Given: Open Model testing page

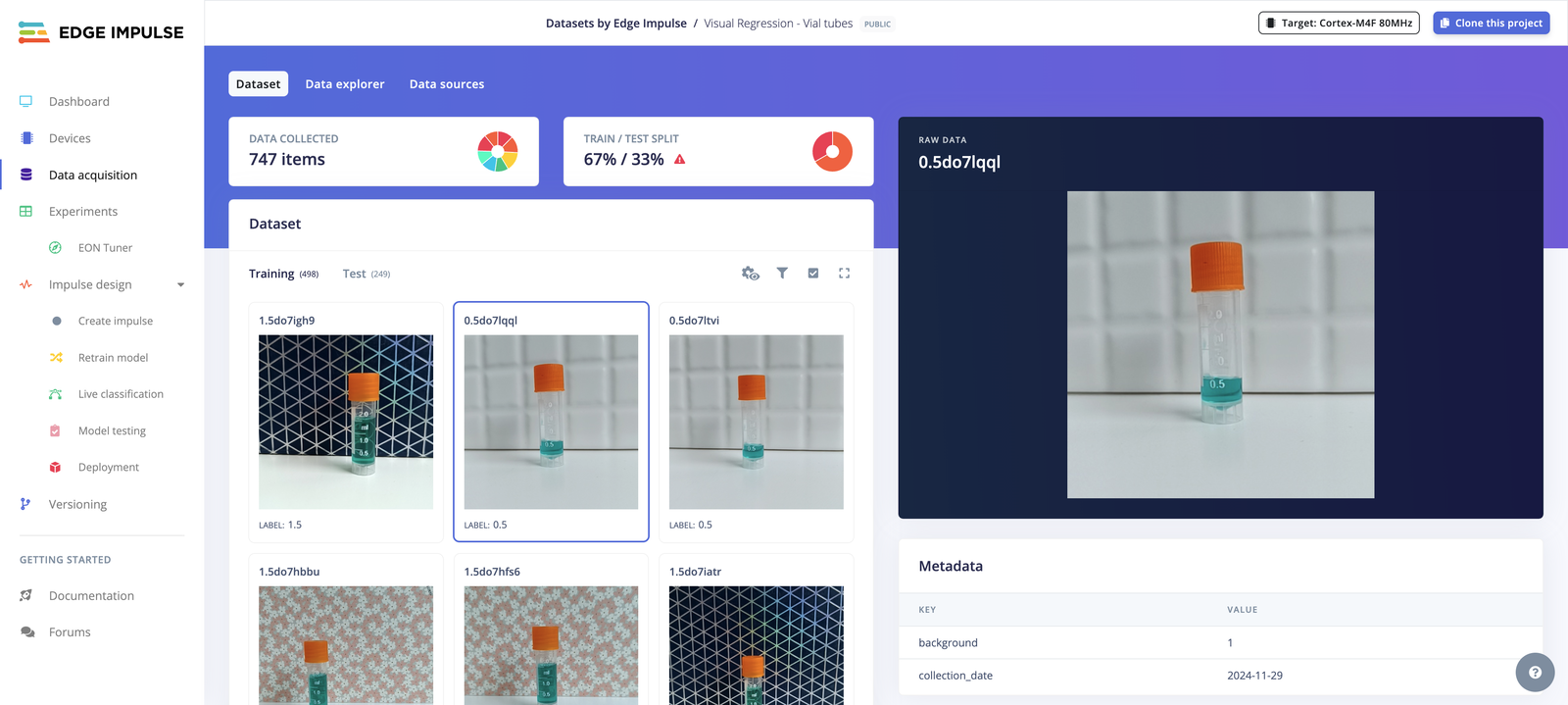Looking at the screenshot, I should click(112, 430).
